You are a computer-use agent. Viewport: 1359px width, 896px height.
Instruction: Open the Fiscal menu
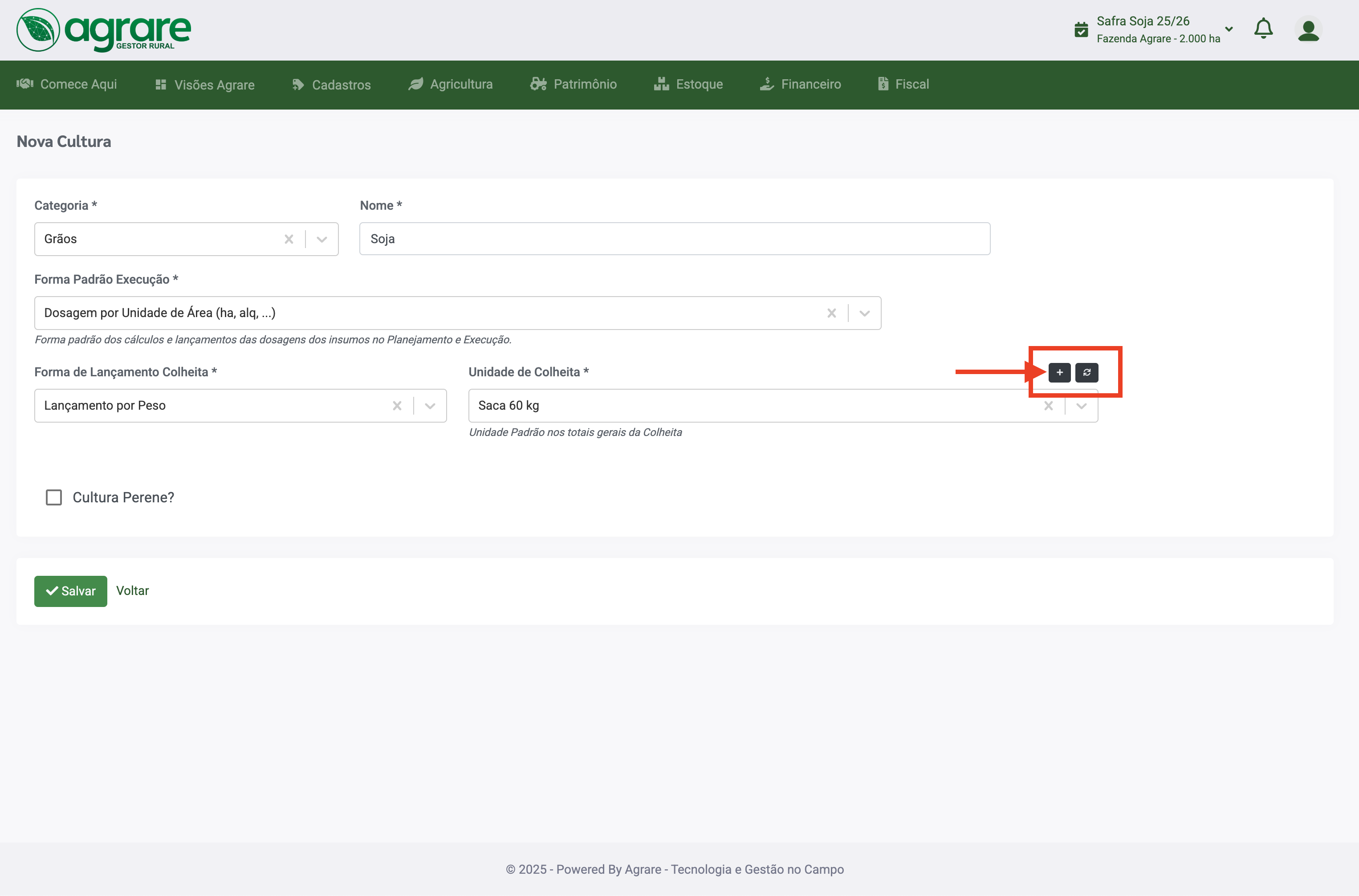(903, 84)
